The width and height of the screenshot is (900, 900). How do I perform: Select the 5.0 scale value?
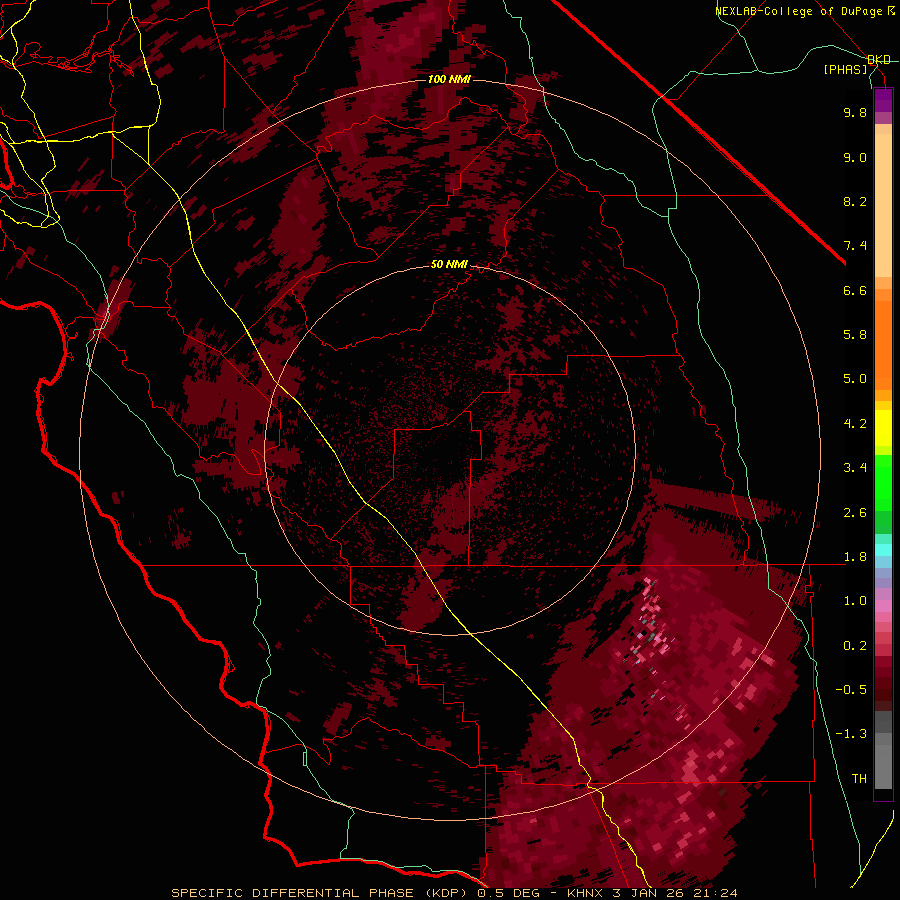coord(855,379)
